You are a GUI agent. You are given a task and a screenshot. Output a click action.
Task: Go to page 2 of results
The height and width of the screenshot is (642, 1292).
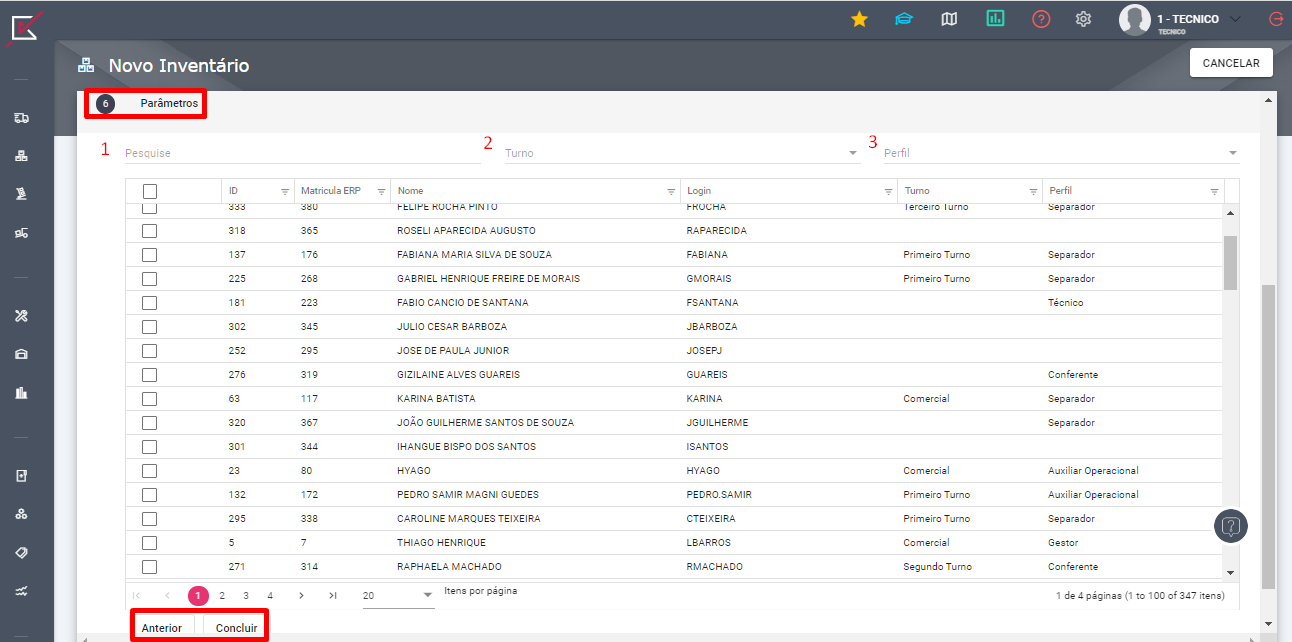[x=222, y=596]
